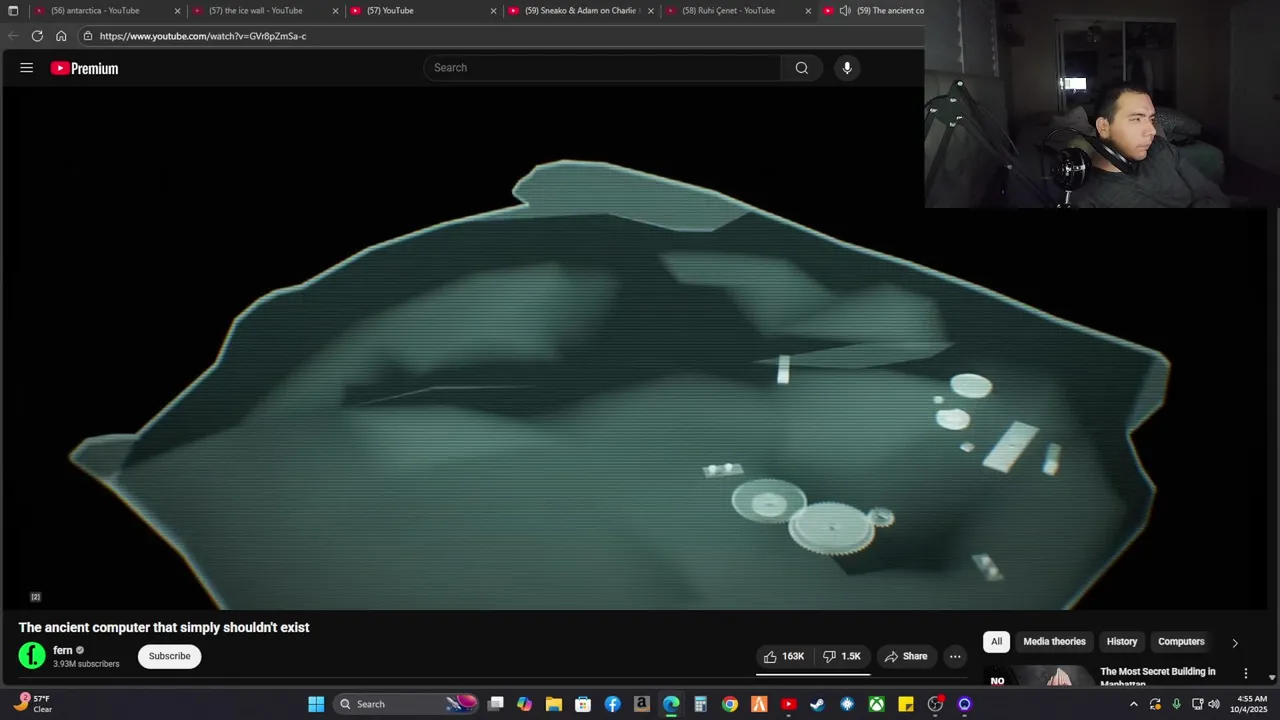The image size is (1280, 720).
Task: Subscribe to fern channel
Action: [x=169, y=656]
